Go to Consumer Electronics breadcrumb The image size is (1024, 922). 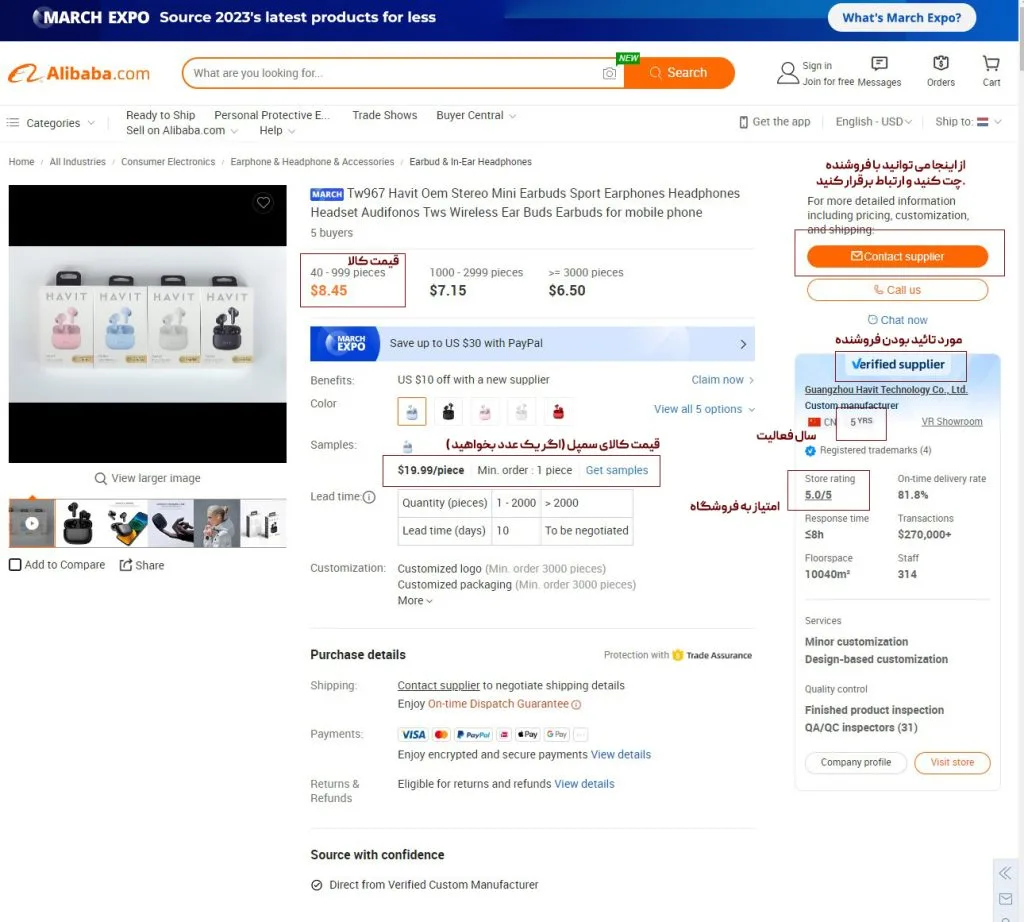click(x=168, y=162)
